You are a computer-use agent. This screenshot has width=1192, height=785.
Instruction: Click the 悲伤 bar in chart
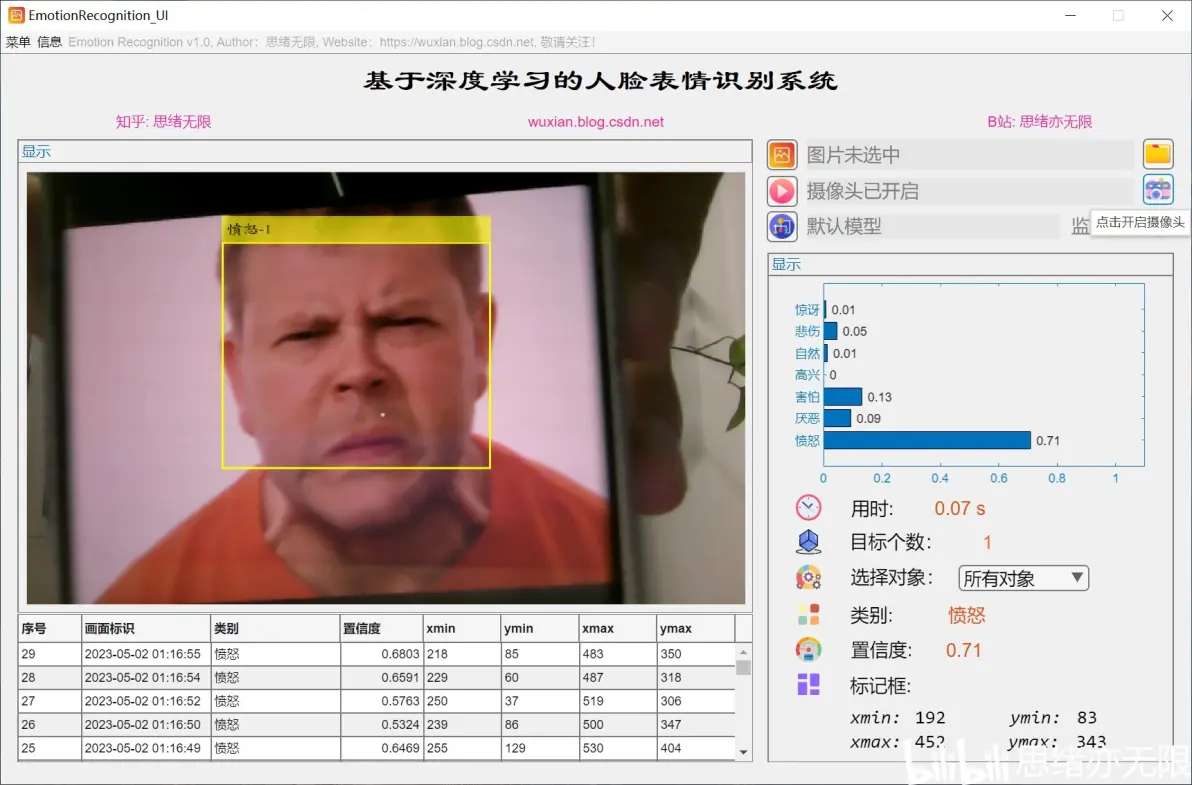[830, 331]
